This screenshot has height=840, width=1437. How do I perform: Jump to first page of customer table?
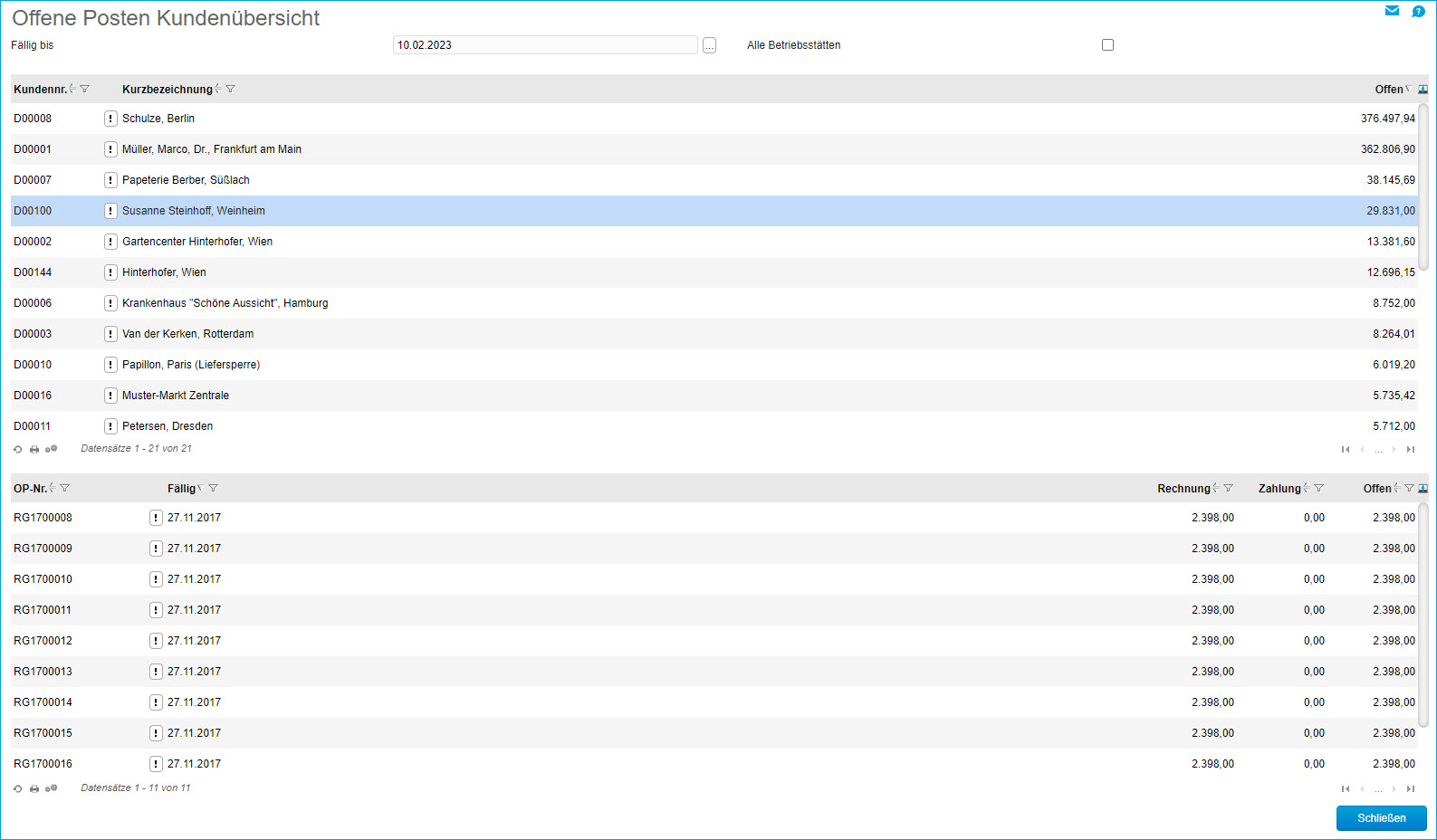pyautogui.click(x=1346, y=449)
